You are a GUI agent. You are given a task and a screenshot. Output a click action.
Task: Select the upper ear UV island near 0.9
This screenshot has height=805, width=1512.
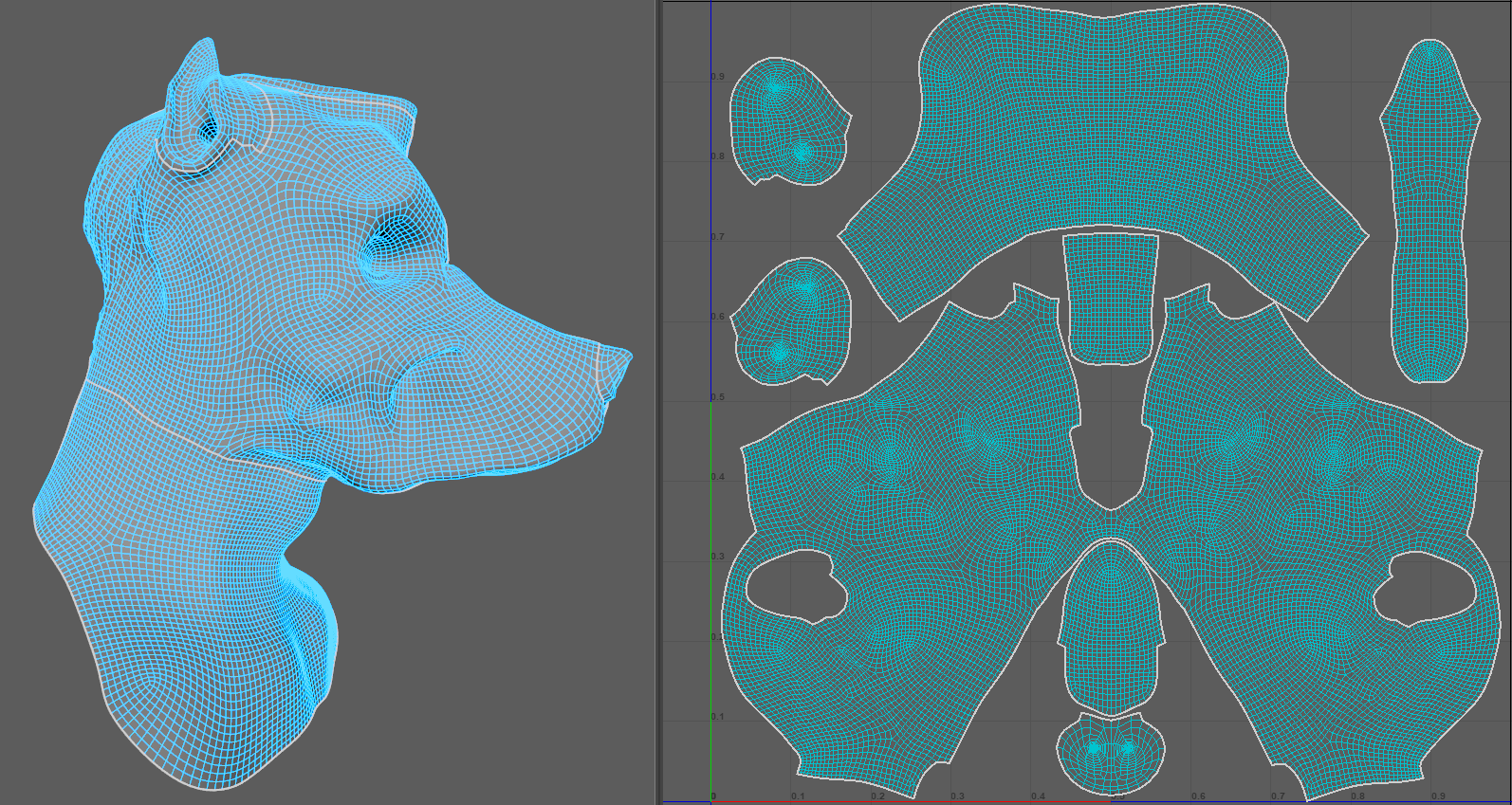coord(789,121)
